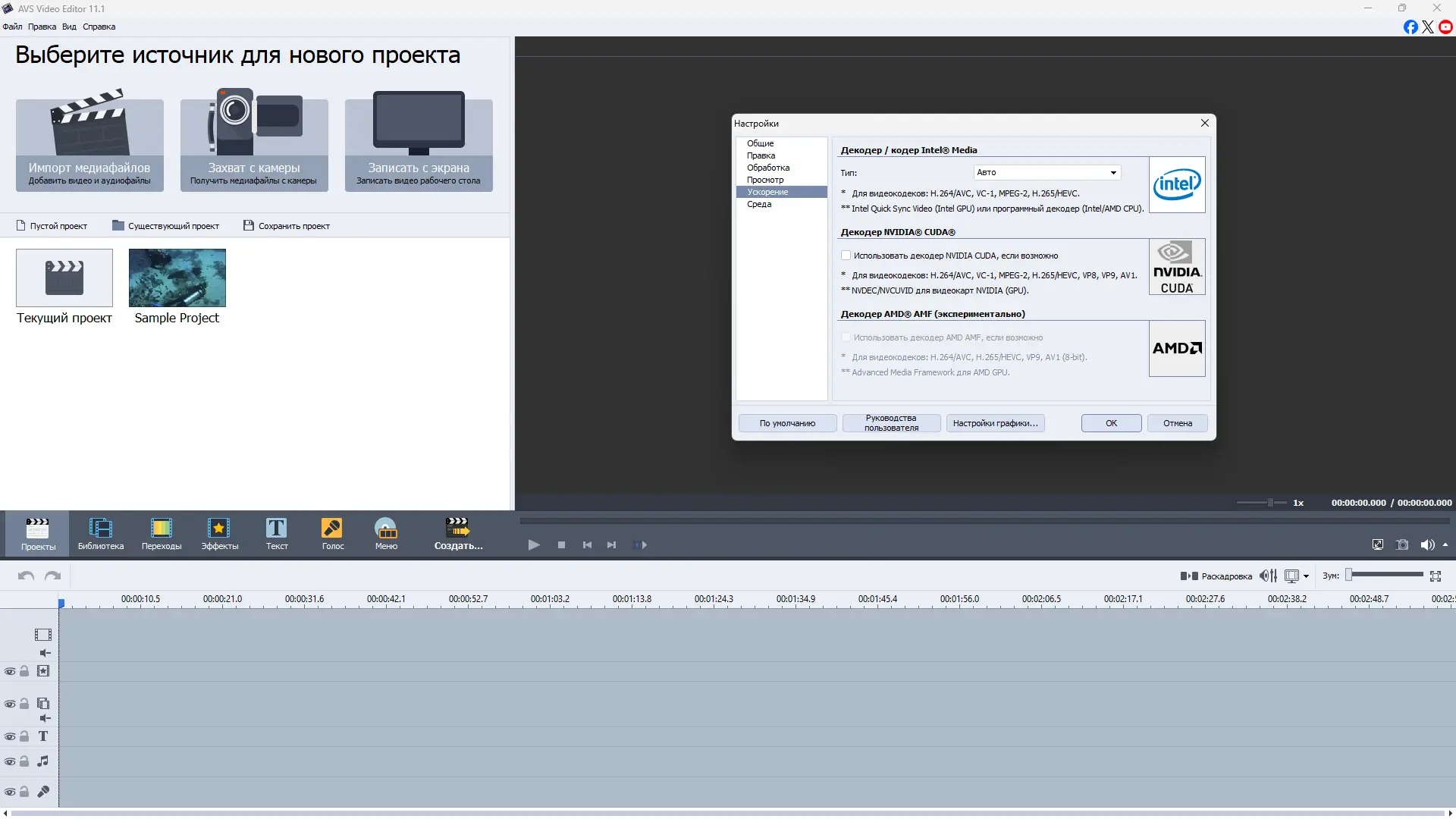Open the Тип Авто dropdown

(x=1046, y=172)
